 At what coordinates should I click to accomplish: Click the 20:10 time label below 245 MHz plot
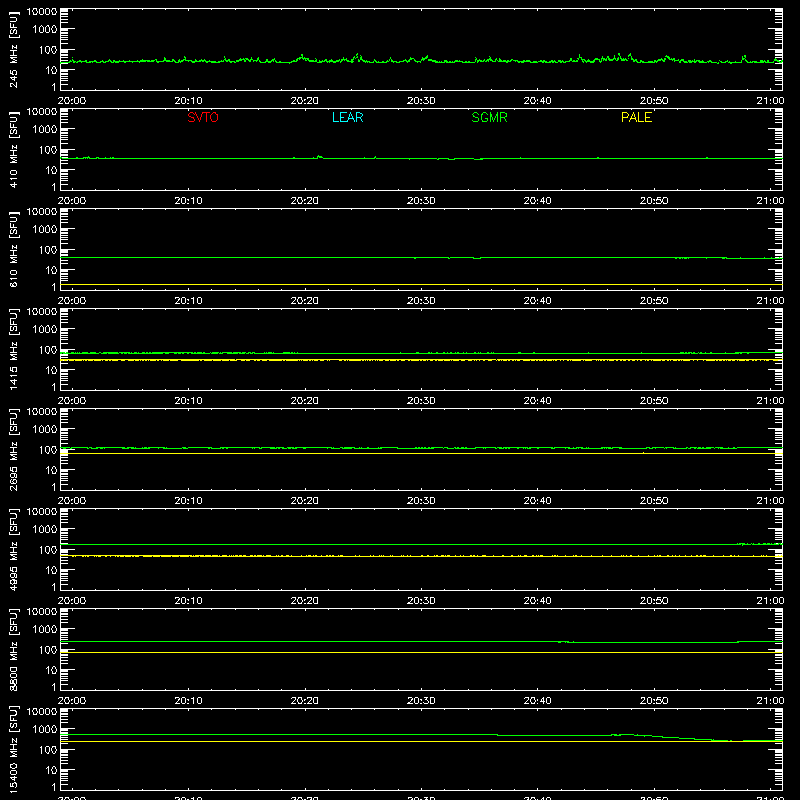click(188, 101)
